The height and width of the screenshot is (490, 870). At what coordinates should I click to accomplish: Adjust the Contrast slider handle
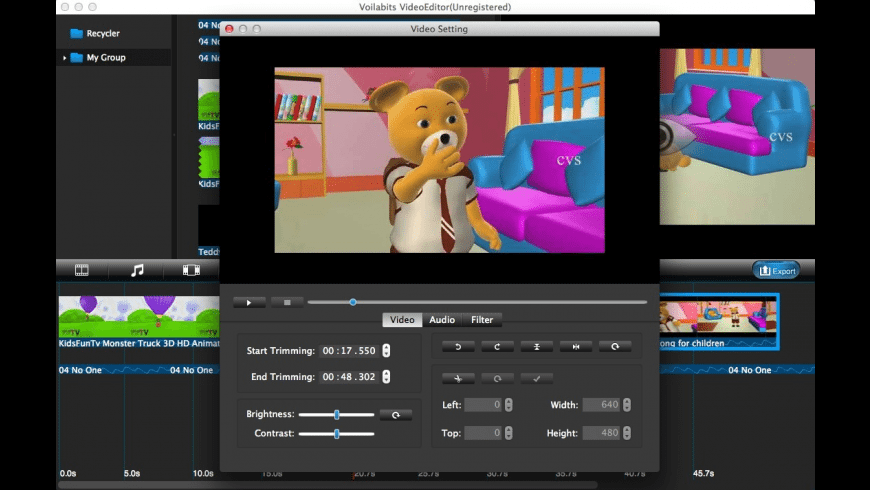(x=337, y=433)
